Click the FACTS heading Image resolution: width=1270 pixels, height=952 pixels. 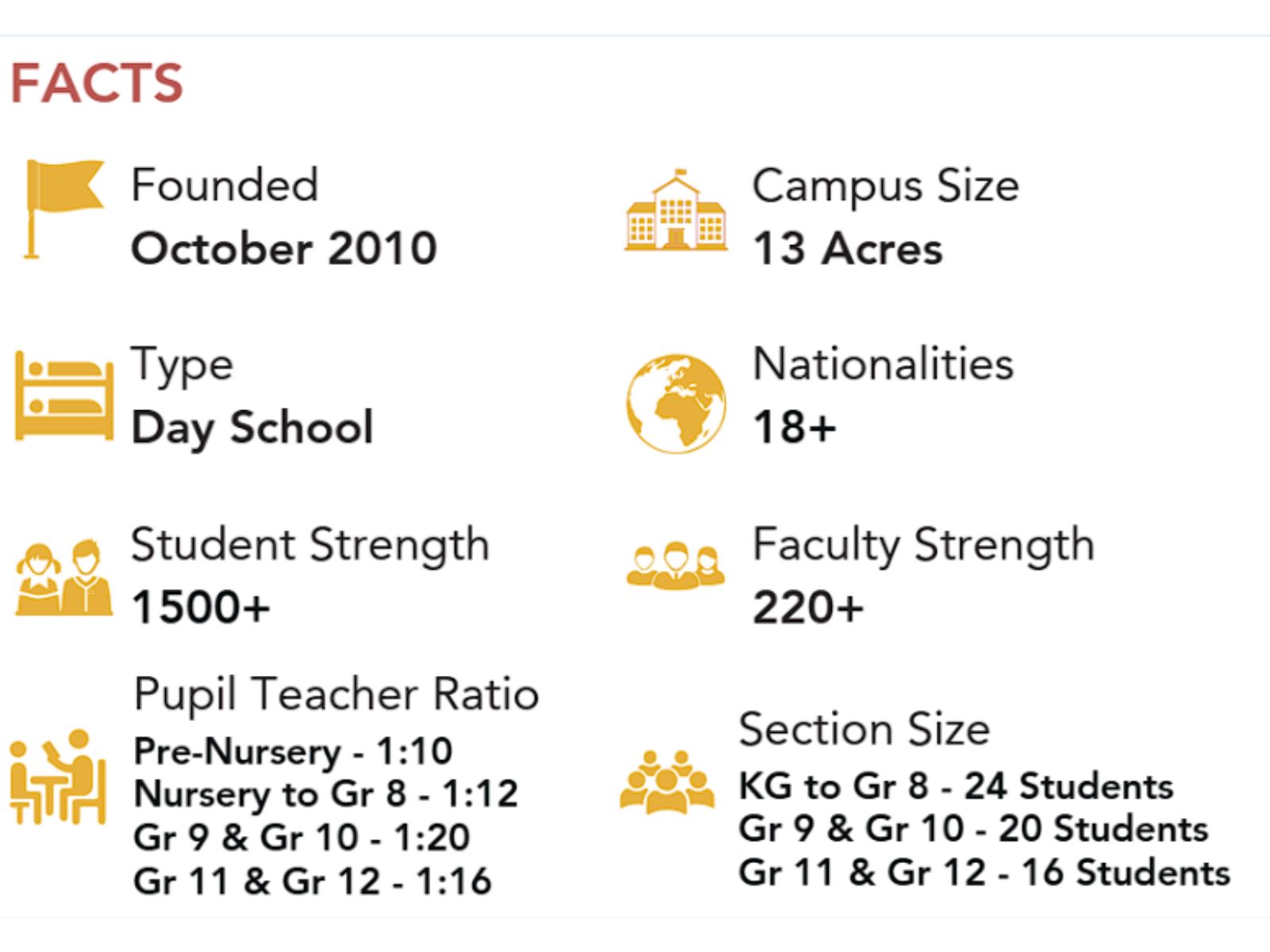point(97,83)
